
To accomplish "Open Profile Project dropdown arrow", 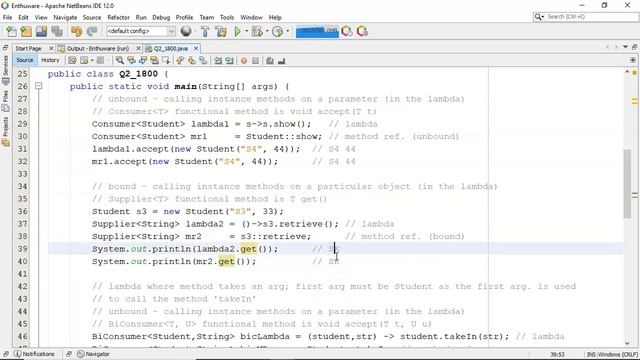I will 287,31.
